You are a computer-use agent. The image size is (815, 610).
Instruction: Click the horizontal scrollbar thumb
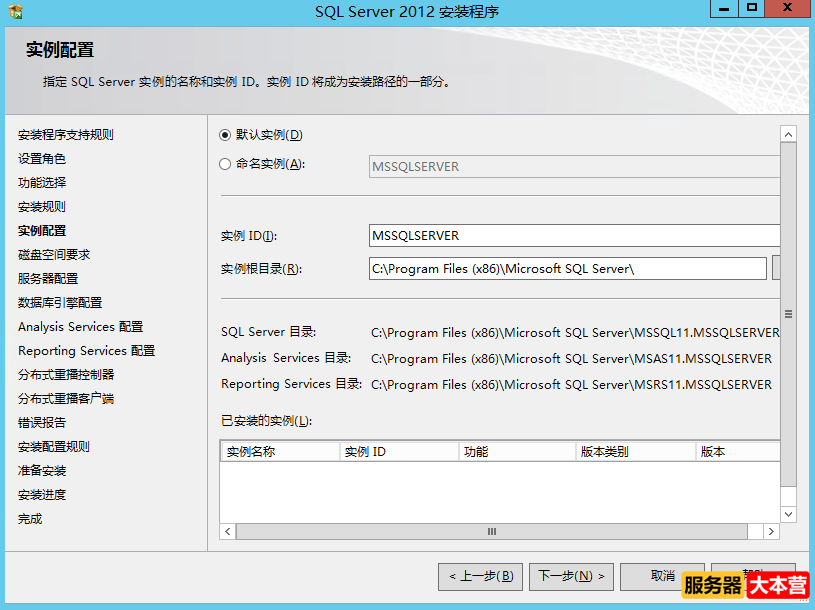[x=492, y=532]
